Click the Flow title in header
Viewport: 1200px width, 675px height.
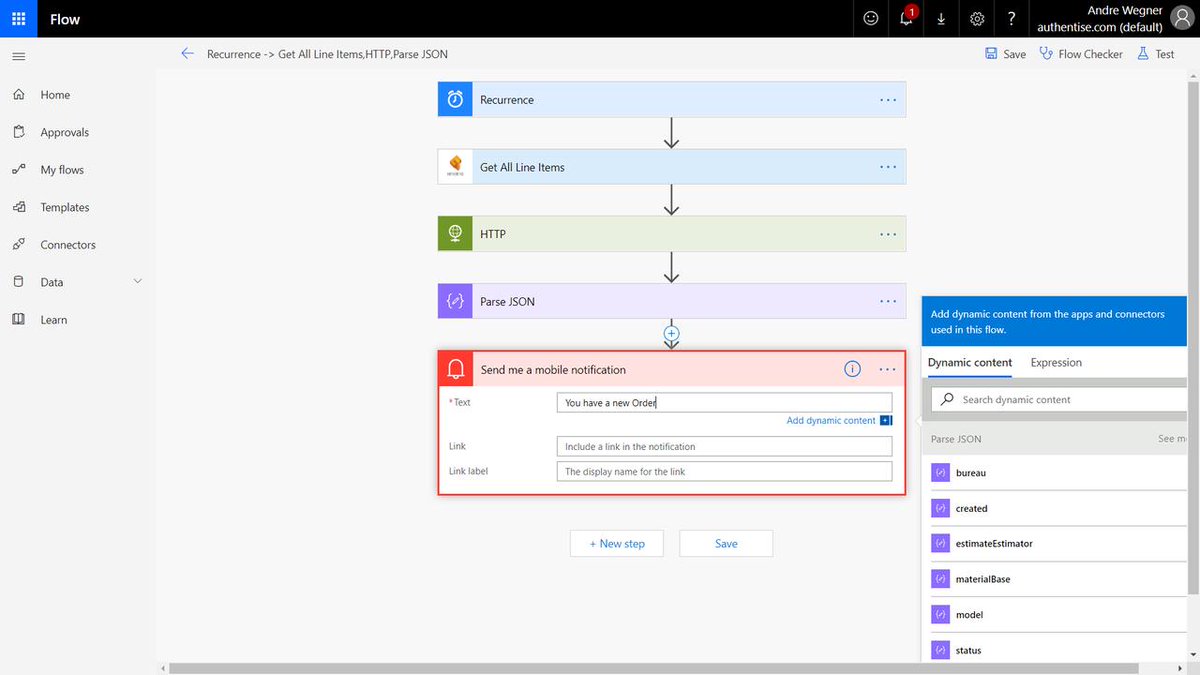pyautogui.click(x=65, y=19)
